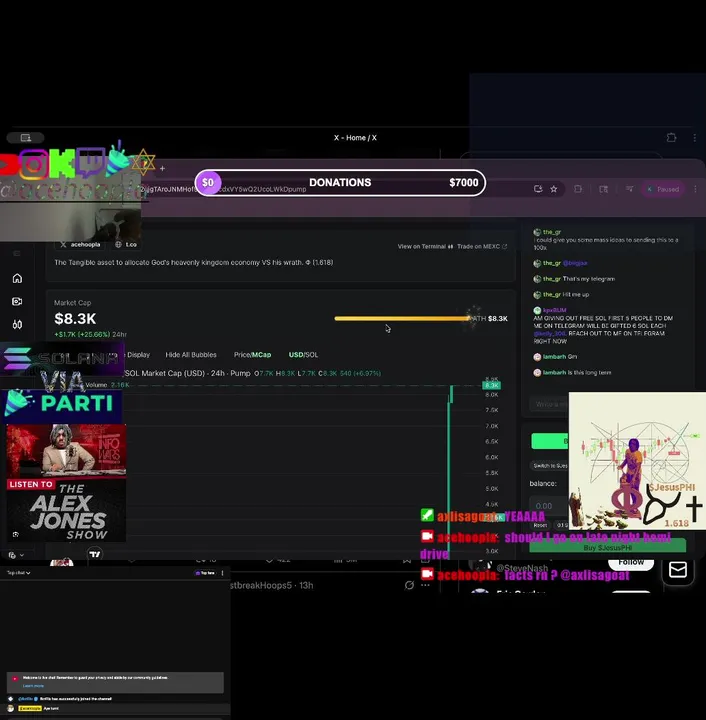
Task: Click the donations goal bar
Action: pyautogui.click(x=340, y=182)
